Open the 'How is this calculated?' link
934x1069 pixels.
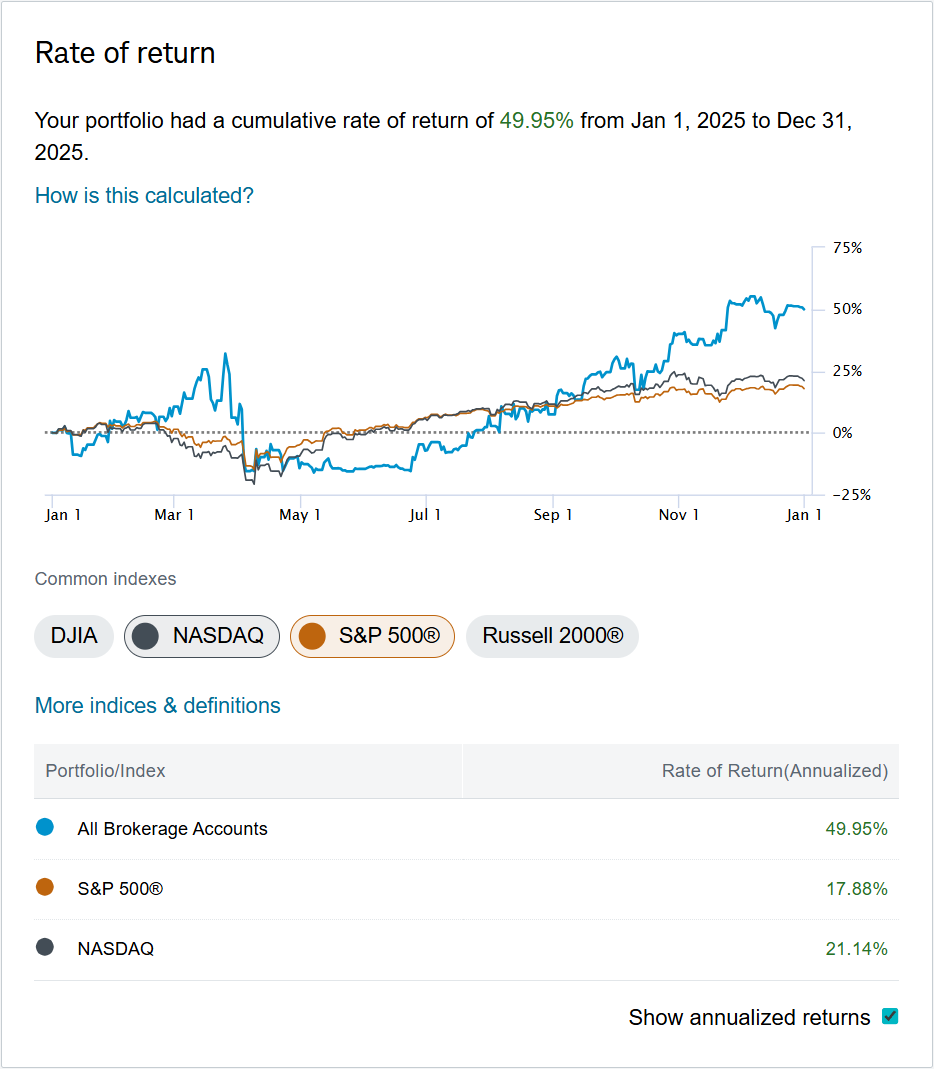[144, 195]
